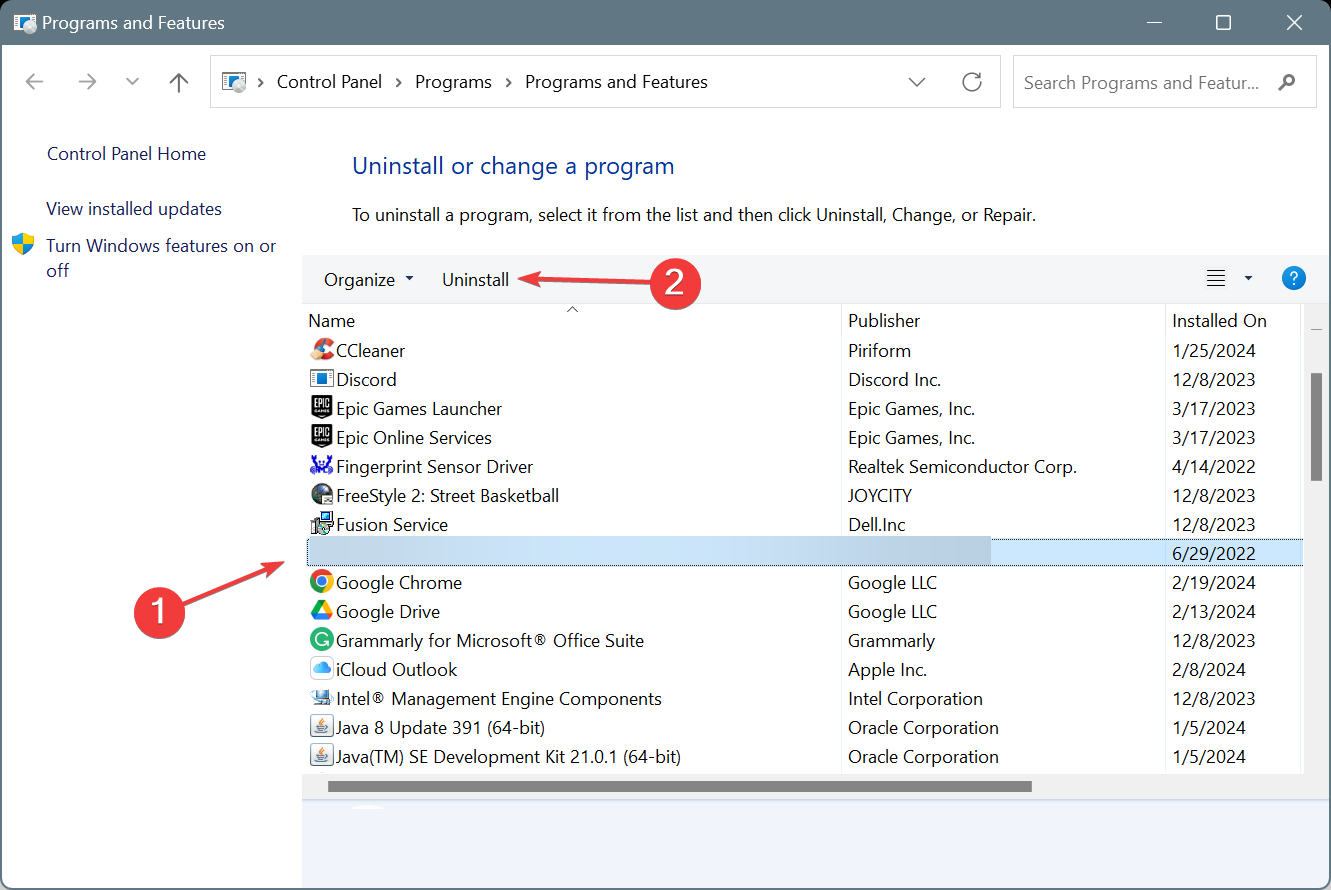
Task: Expand the address bar history dropdown
Action: [917, 82]
